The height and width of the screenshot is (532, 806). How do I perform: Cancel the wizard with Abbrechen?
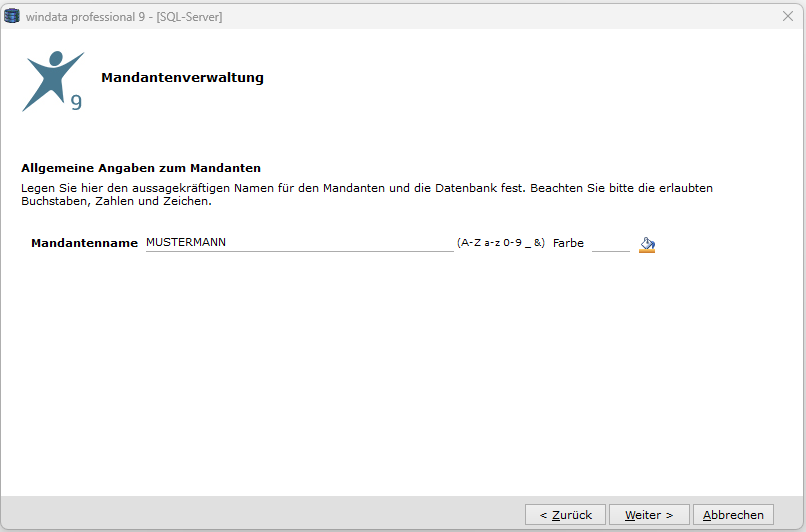[x=733, y=515]
